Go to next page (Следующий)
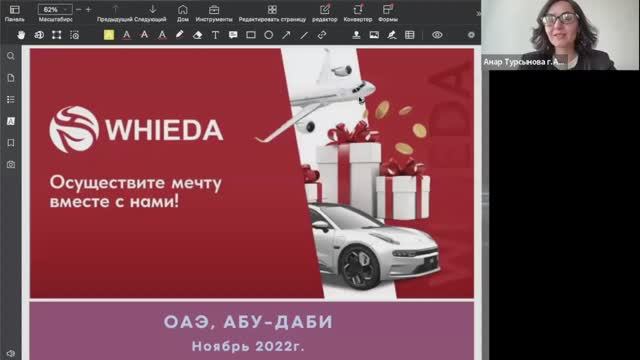The image size is (640, 360). (152, 13)
